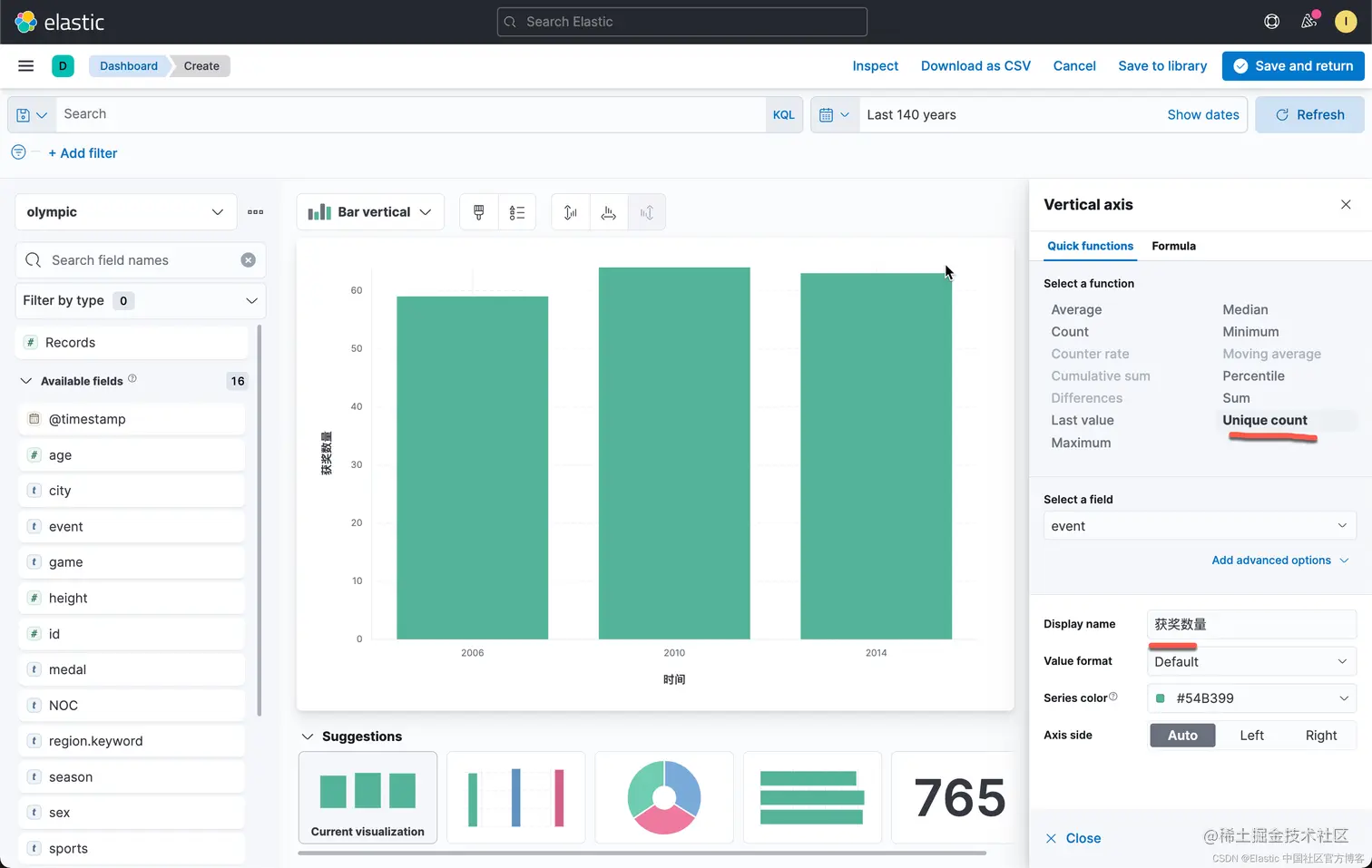1372x868 pixels.
Task: Open the olympic index pattern dropdown
Action: (126, 212)
